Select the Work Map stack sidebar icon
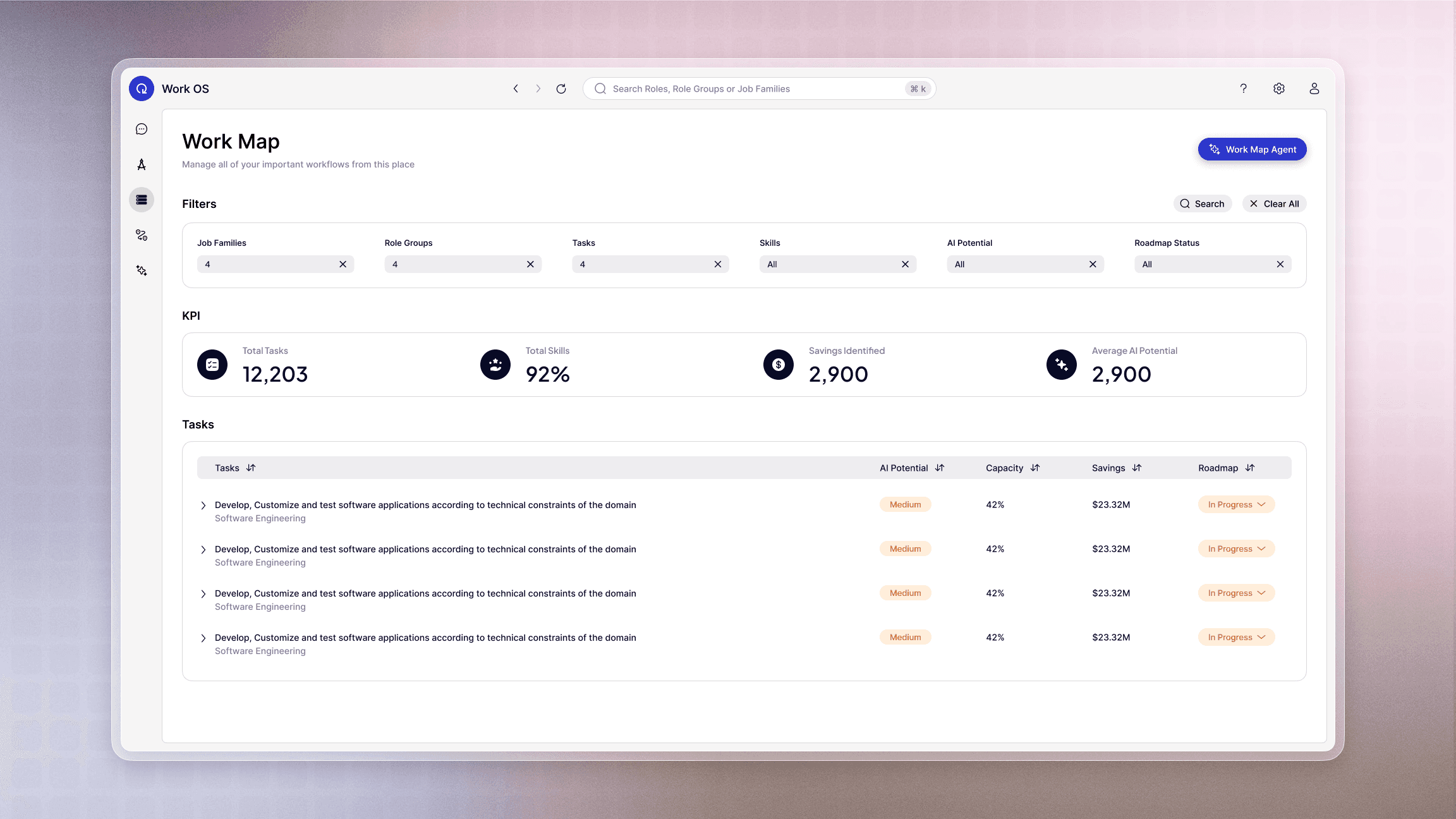Image resolution: width=1456 pixels, height=819 pixels. (x=142, y=200)
